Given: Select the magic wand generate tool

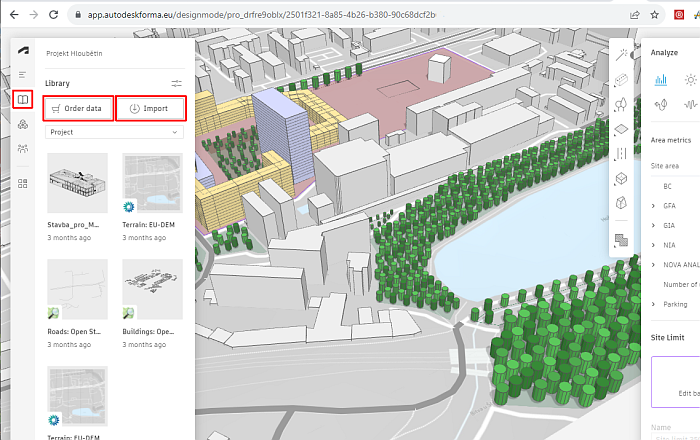Looking at the screenshot, I should pos(621,54).
